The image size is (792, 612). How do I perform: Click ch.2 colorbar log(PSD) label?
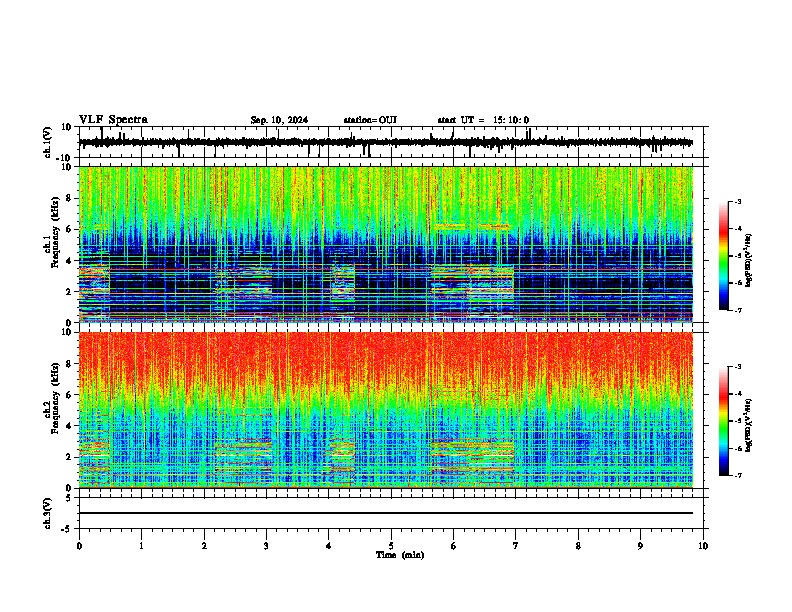tap(748, 425)
